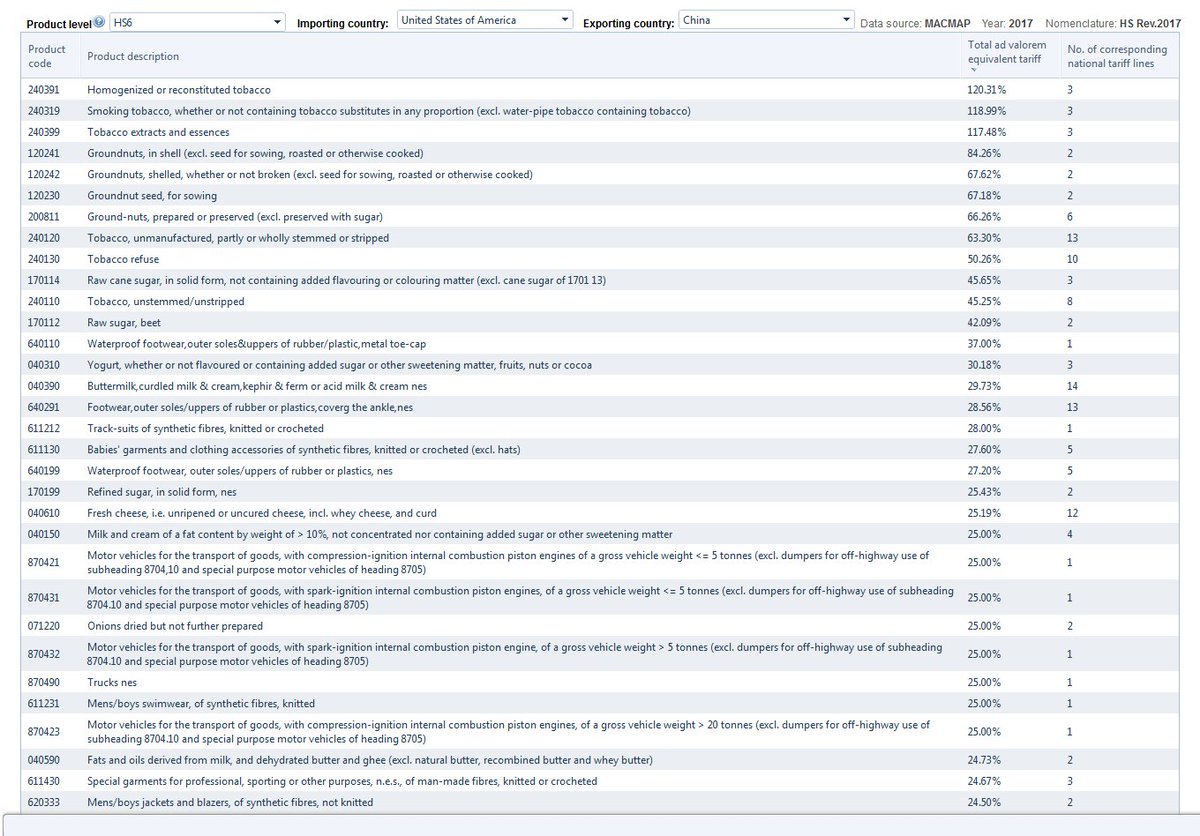Screen dimensions: 1200x836
Task: Select 'Homogenized or reconstituted tobacco' description
Action: click(179, 90)
